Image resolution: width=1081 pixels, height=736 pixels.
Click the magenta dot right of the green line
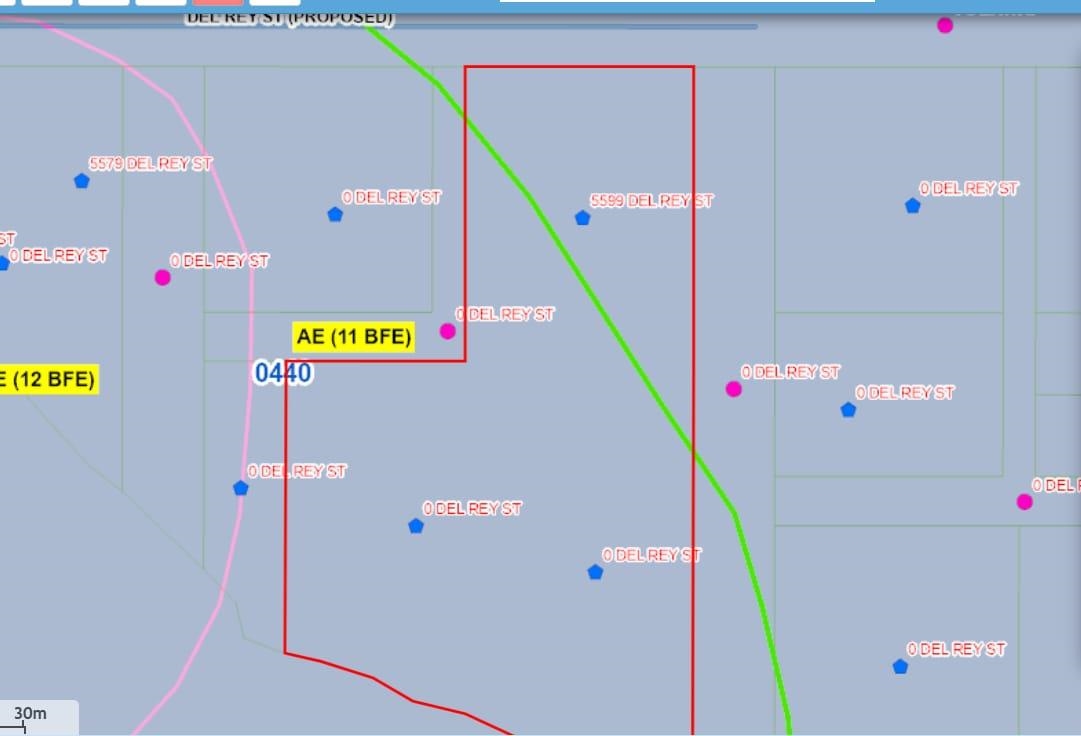(733, 389)
